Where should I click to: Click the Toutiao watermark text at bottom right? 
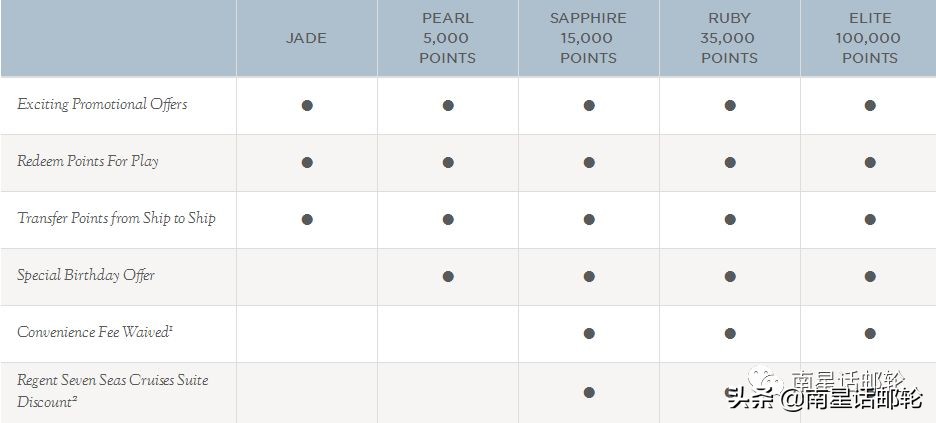coord(823,400)
